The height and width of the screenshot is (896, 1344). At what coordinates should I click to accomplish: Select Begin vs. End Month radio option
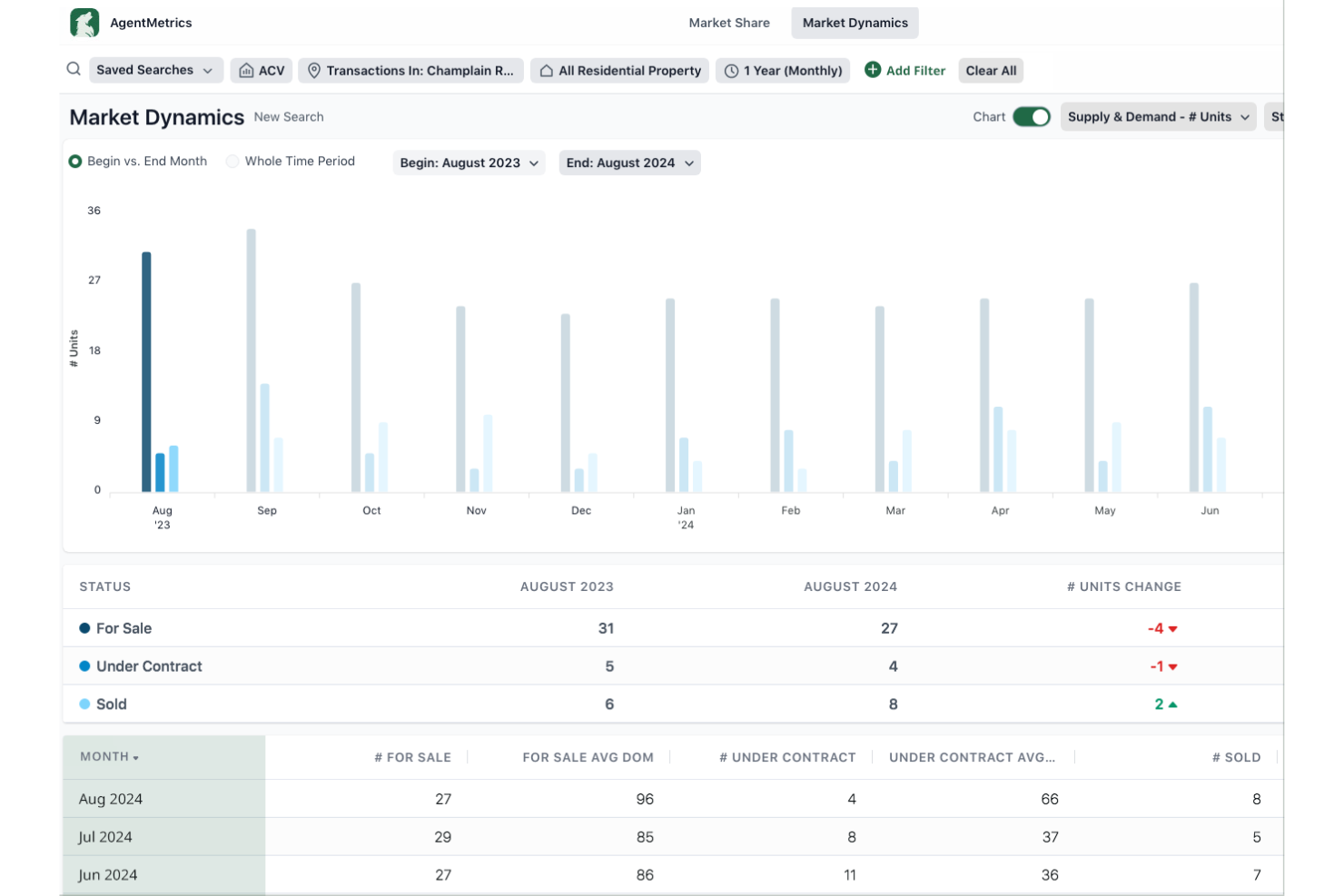(x=75, y=162)
